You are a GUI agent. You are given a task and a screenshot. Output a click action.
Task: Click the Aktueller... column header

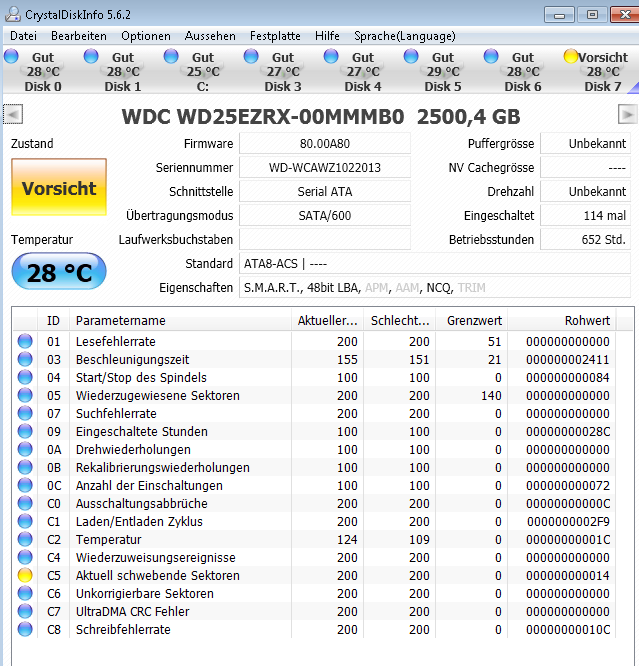327,321
